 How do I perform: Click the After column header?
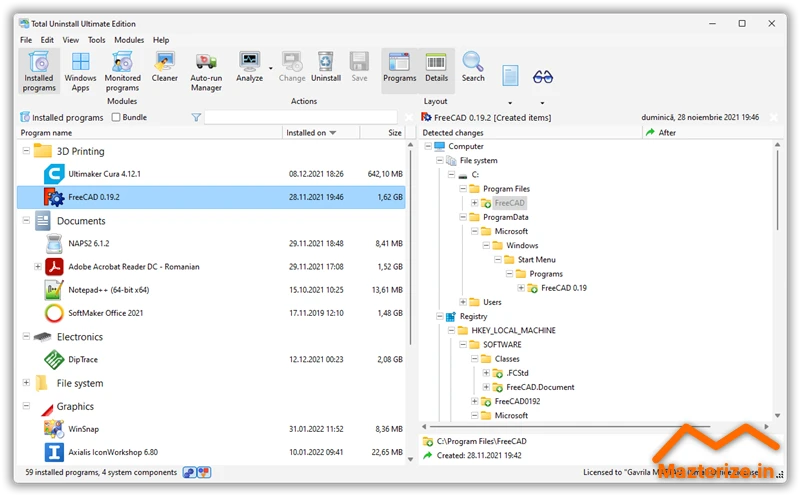click(712, 133)
